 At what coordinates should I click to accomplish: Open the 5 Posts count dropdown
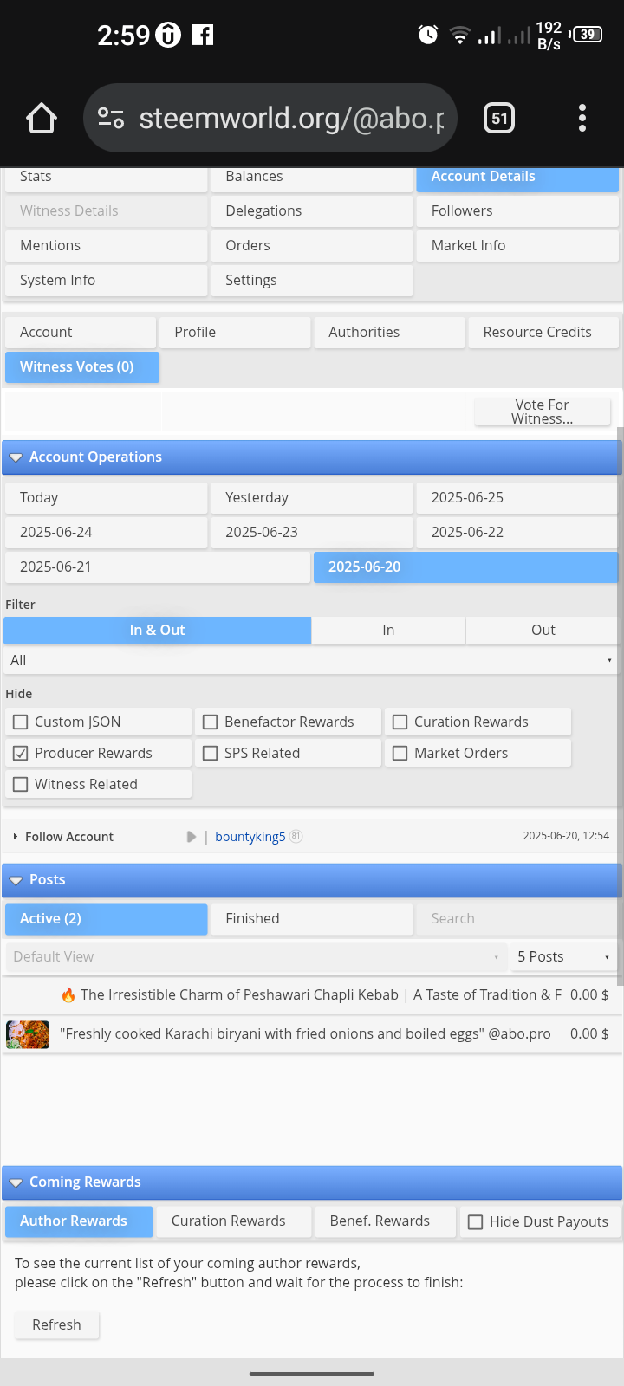563,957
